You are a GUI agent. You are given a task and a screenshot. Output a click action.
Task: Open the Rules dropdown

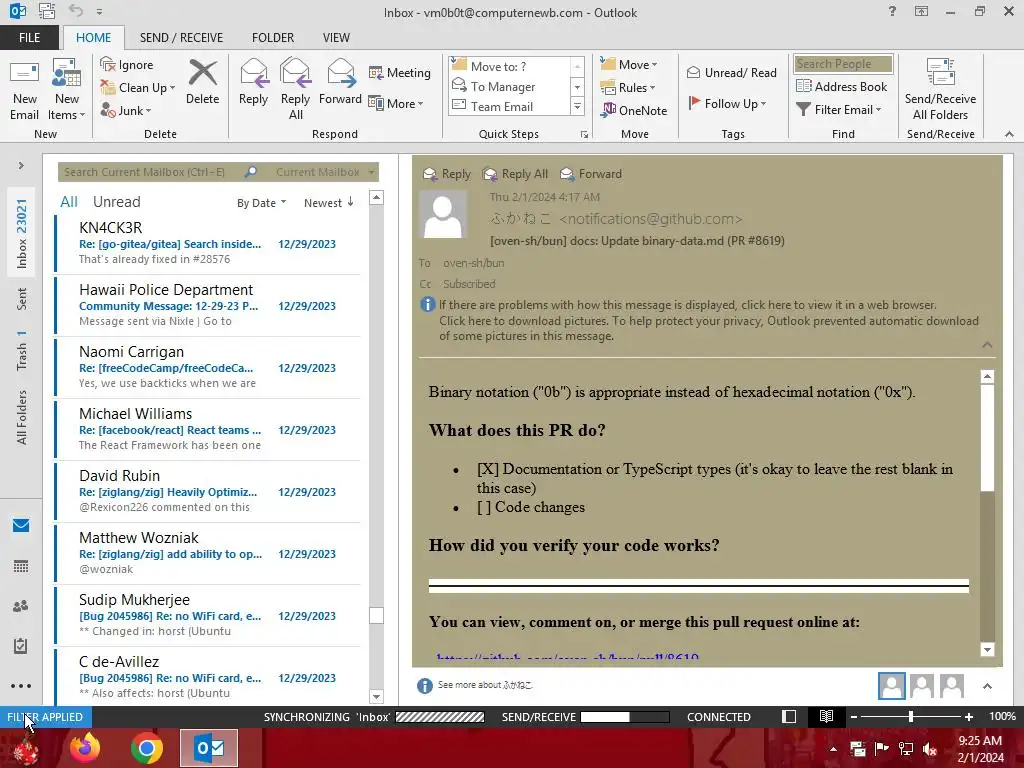pos(628,88)
